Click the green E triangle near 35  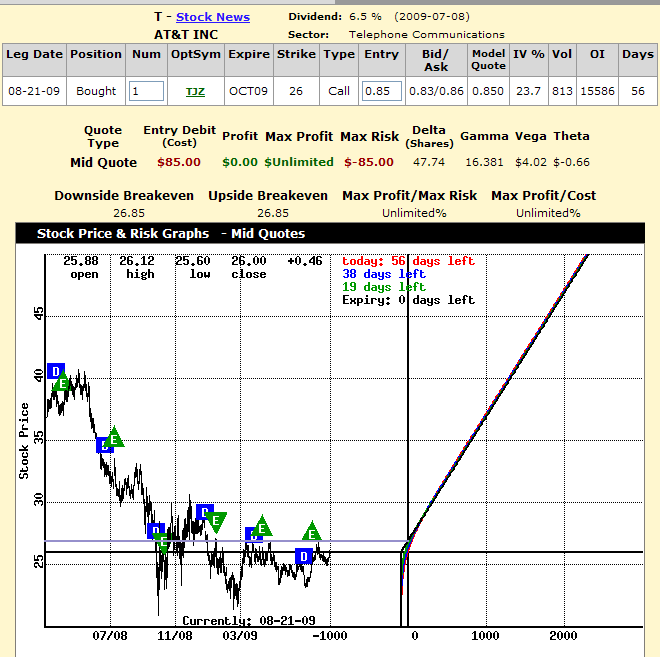point(114,437)
